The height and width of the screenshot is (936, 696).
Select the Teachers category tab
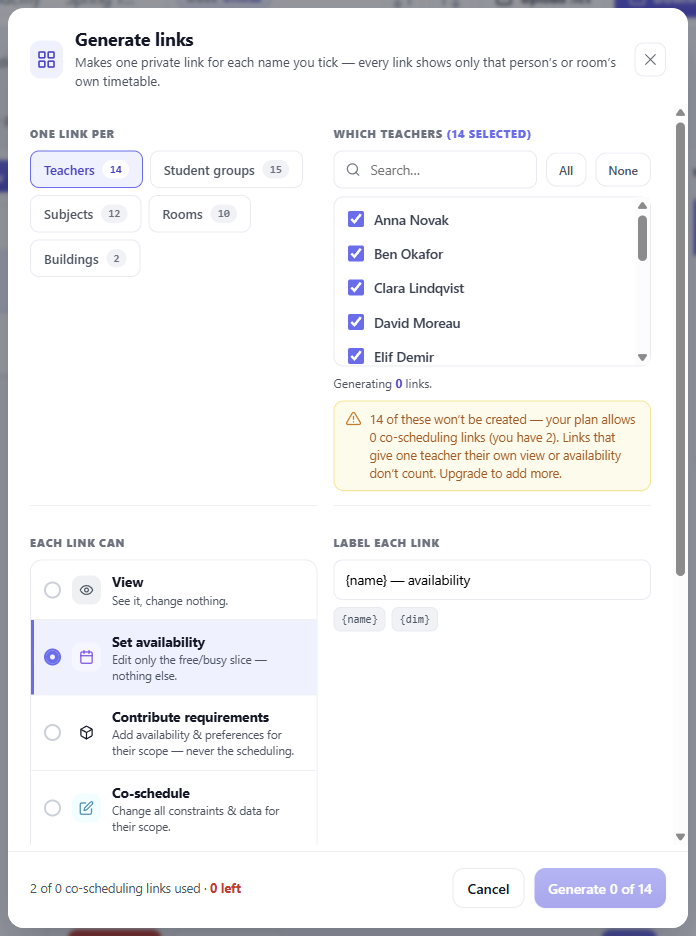click(x=87, y=170)
